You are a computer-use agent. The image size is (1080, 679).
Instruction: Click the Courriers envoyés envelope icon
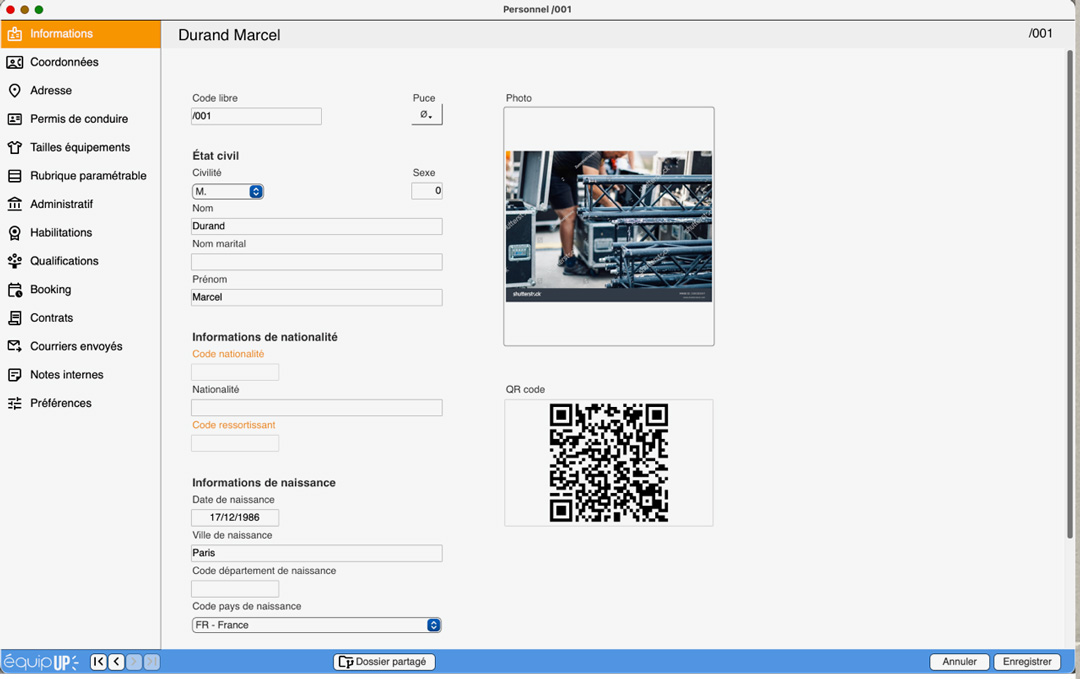(x=14, y=347)
